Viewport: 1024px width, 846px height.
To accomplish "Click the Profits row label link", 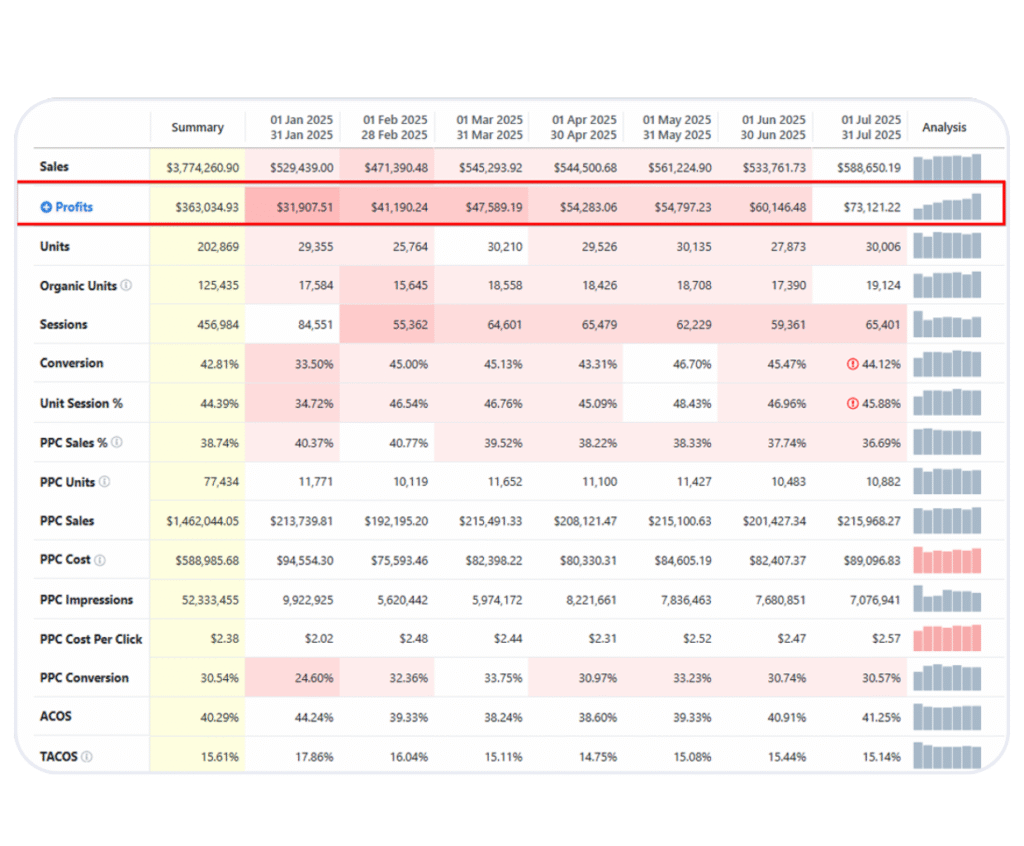I will click(74, 207).
